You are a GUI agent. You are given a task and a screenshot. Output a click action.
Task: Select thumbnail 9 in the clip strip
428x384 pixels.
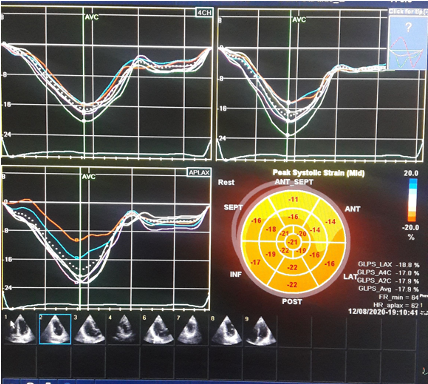tap(260, 329)
